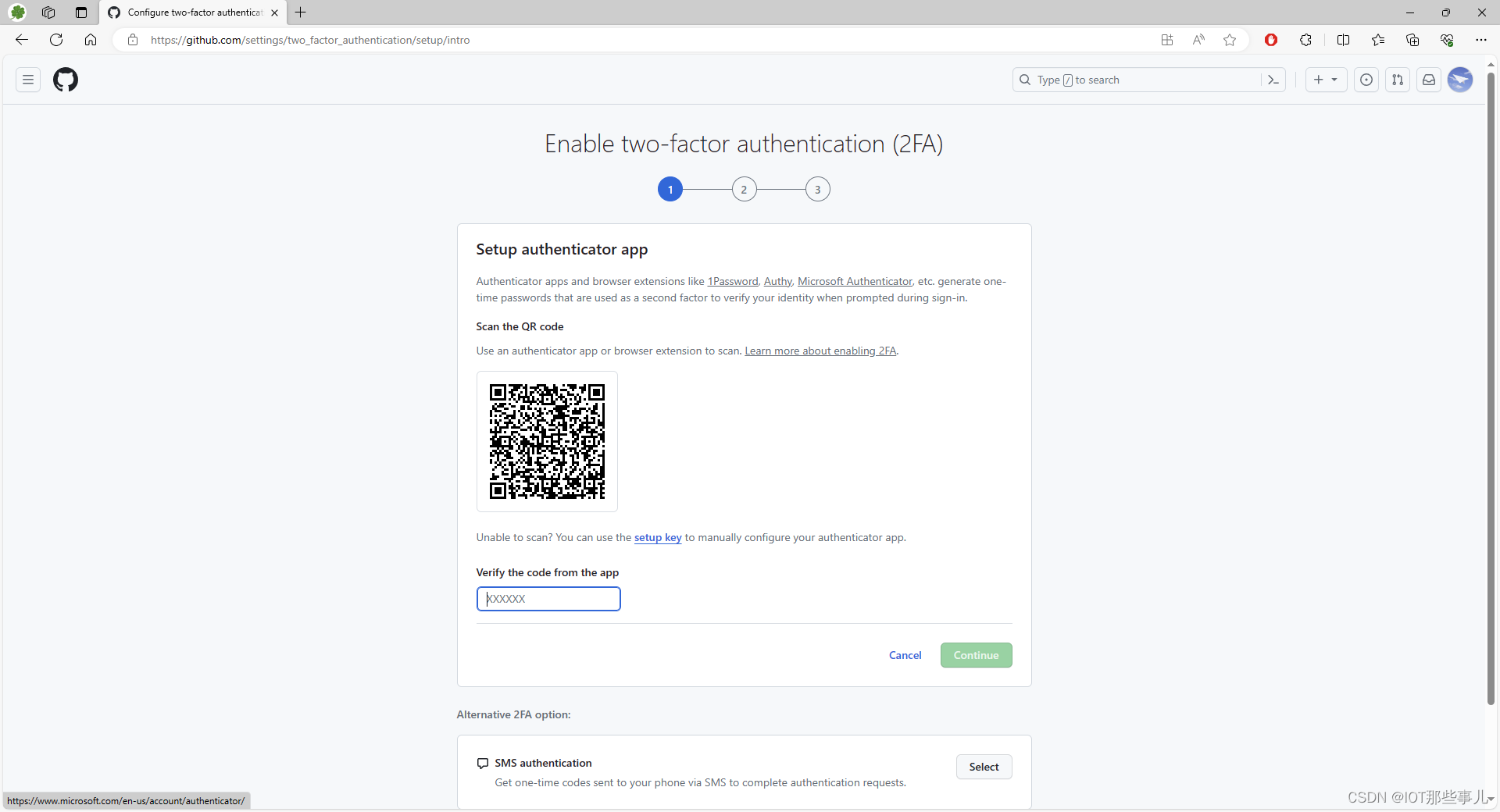Open the 1Password link

pyautogui.click(x=733, y=281)
